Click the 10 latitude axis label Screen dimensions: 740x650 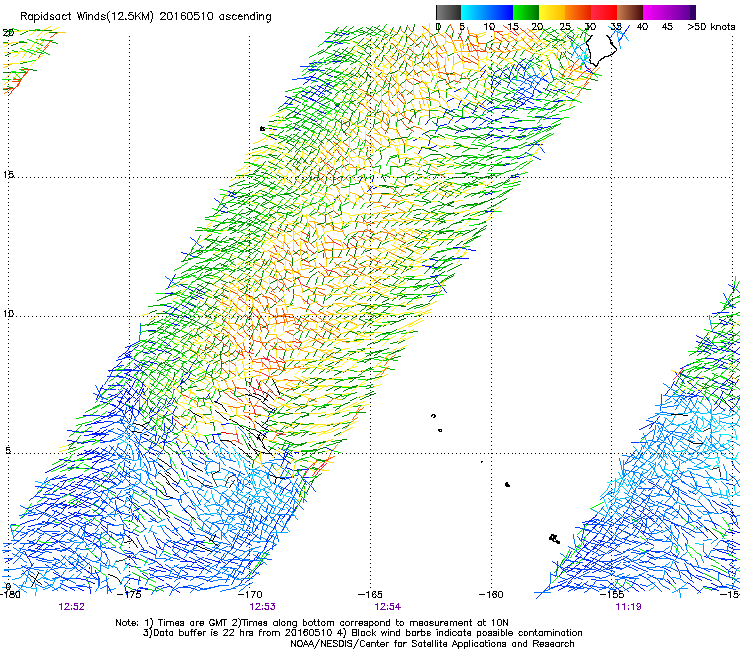pos(8,313)
